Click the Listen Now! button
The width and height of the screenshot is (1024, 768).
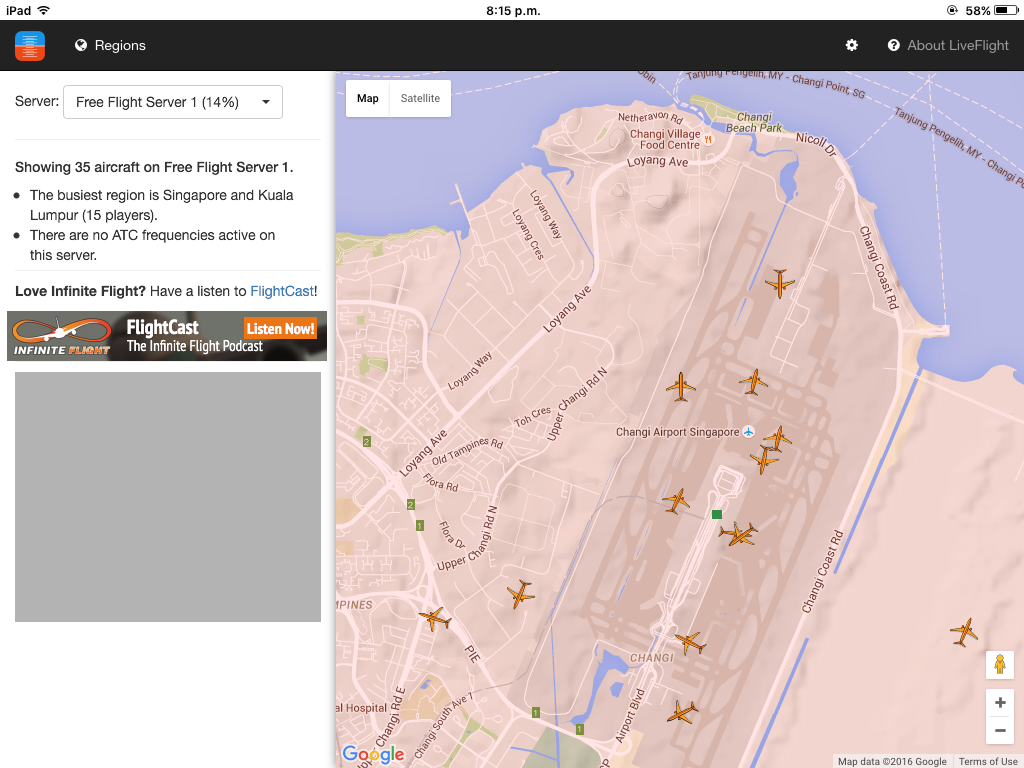280,328
